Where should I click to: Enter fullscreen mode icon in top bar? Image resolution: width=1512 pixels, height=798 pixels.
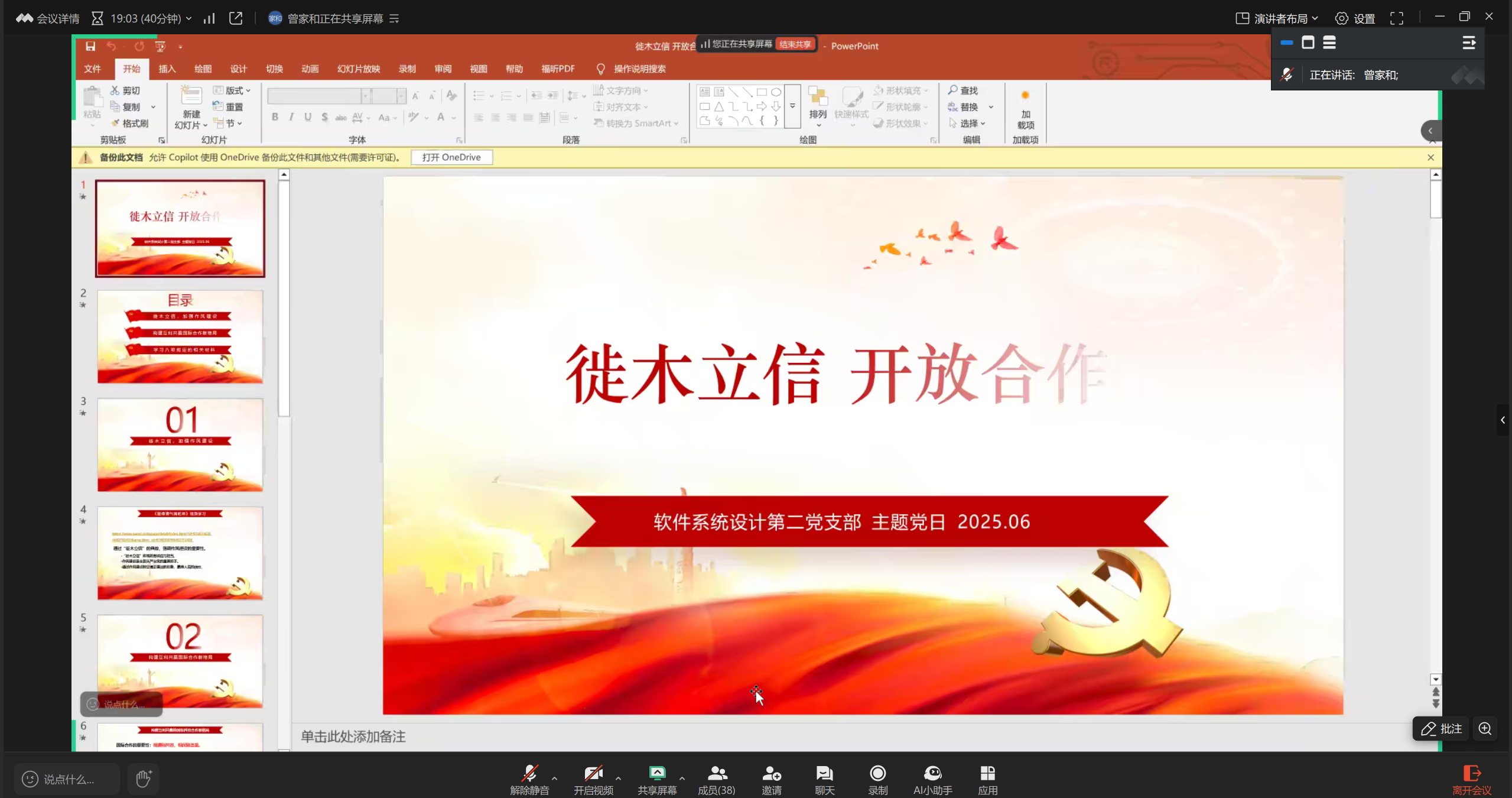click(x=1396, y=18)
